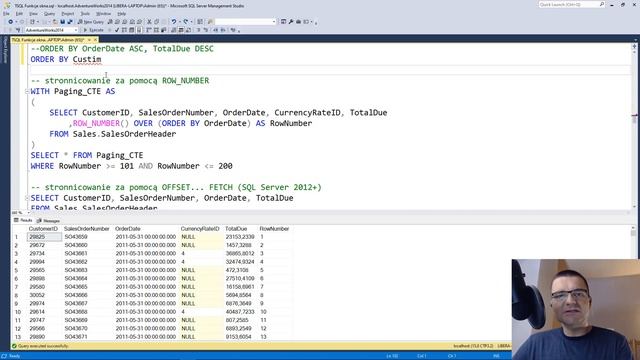Click the Properties wrench toolbar icon
Image resolution: width=640 pixels, height=360 pixels.
point(291,22)
